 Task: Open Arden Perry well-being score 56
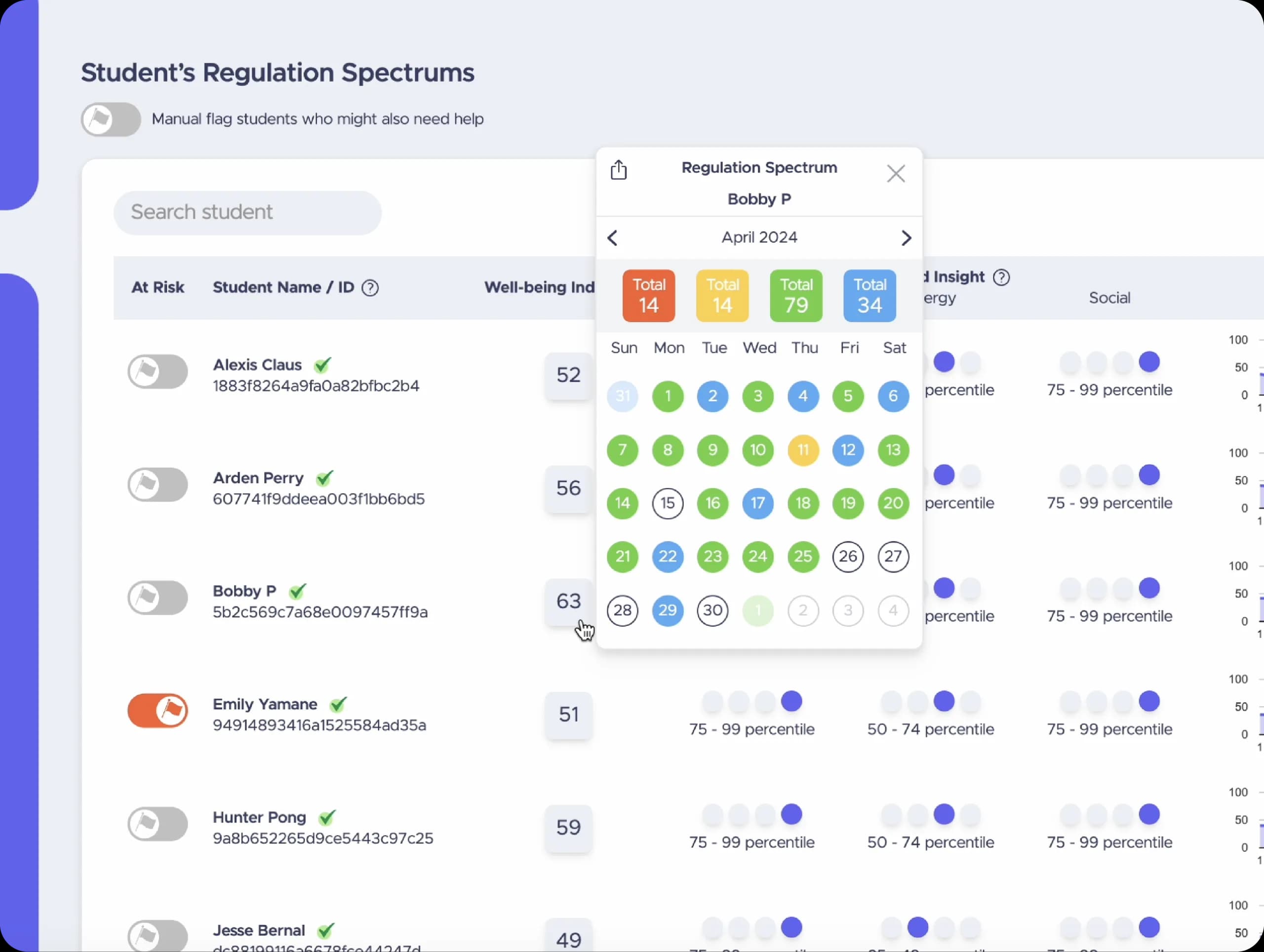[569, 488]
